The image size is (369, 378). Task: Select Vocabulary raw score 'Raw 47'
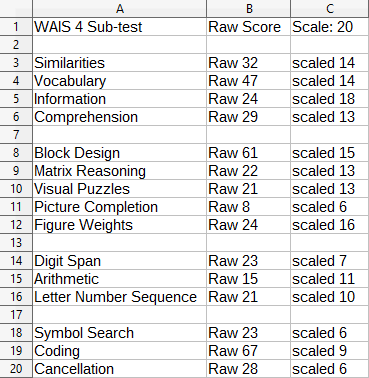(248, 81)
